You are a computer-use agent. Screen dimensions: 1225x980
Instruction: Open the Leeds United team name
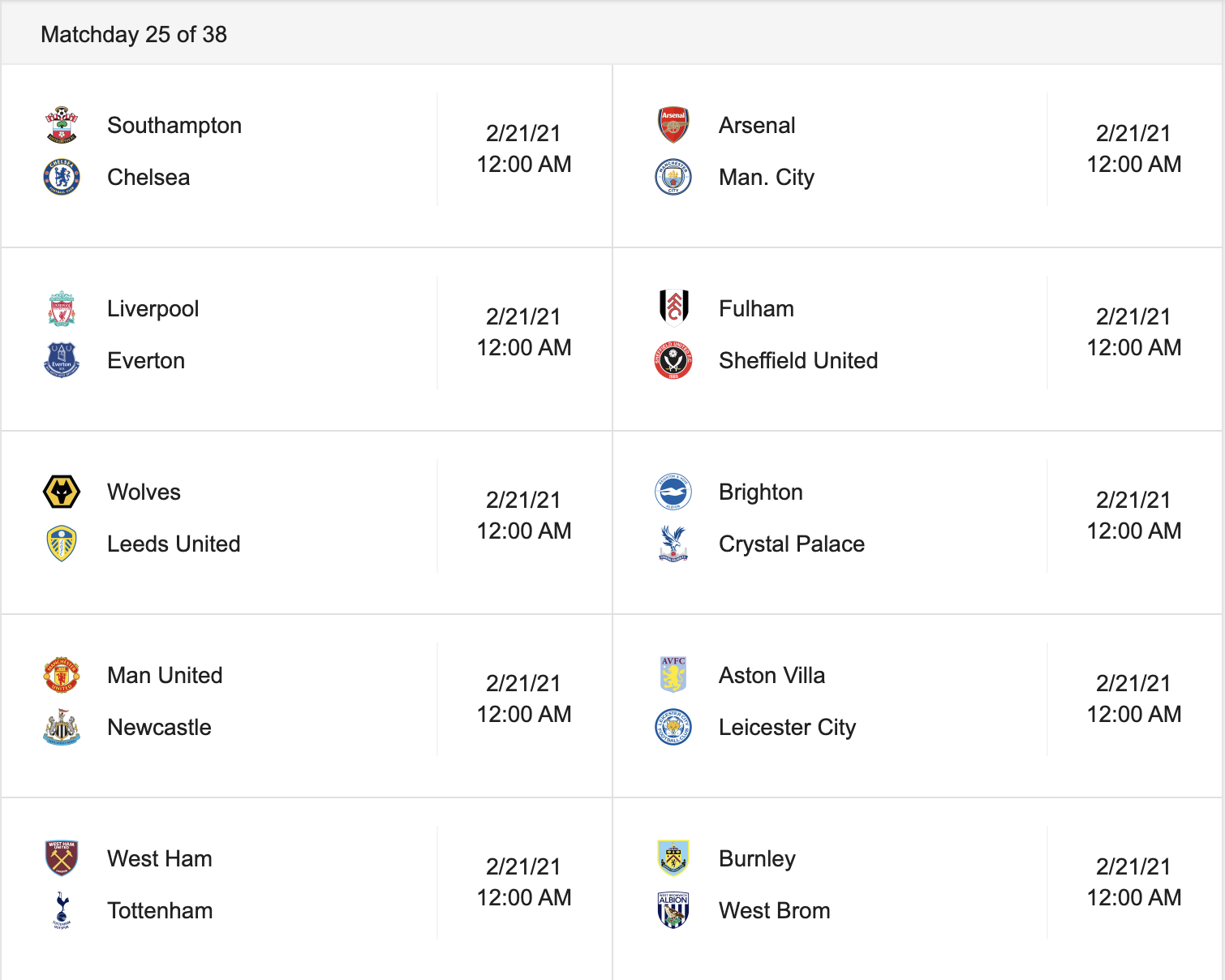(x=174, y=544)
